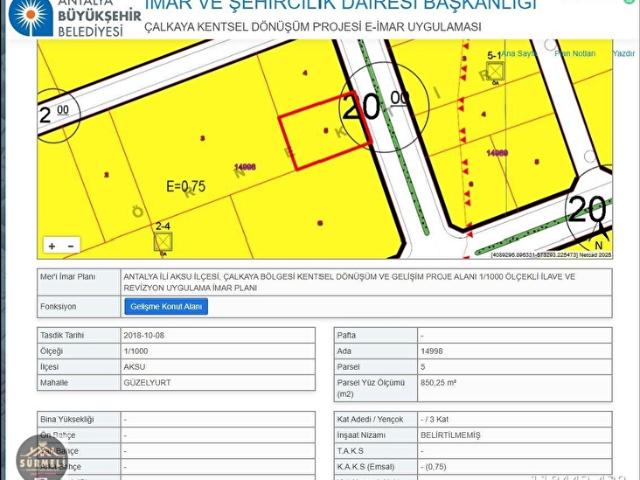Click the E=0.75 label on the map
Screen dimensions: 640x480
pos(186,186)
